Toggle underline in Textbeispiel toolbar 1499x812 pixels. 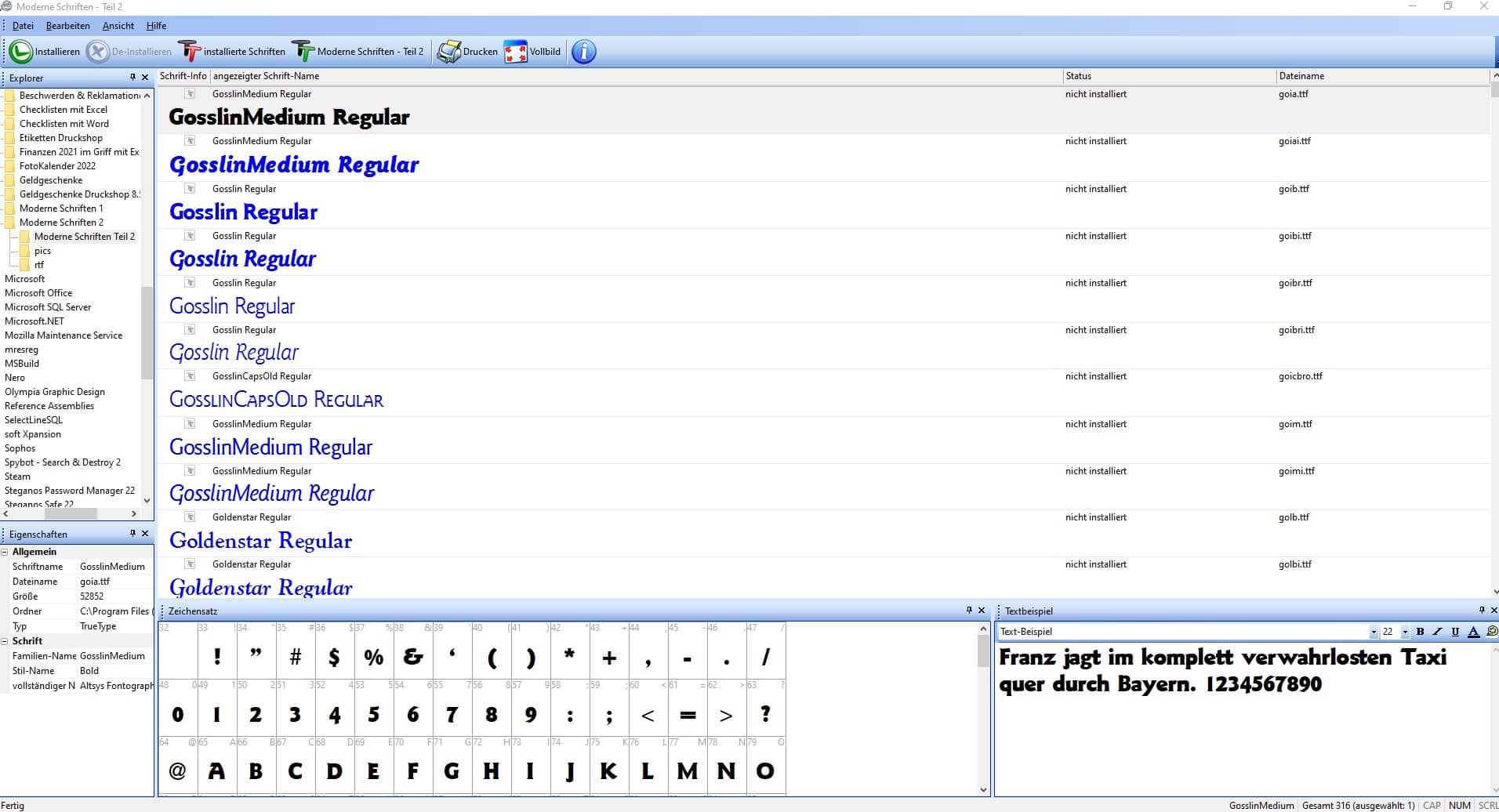[x=1455, y=632]
